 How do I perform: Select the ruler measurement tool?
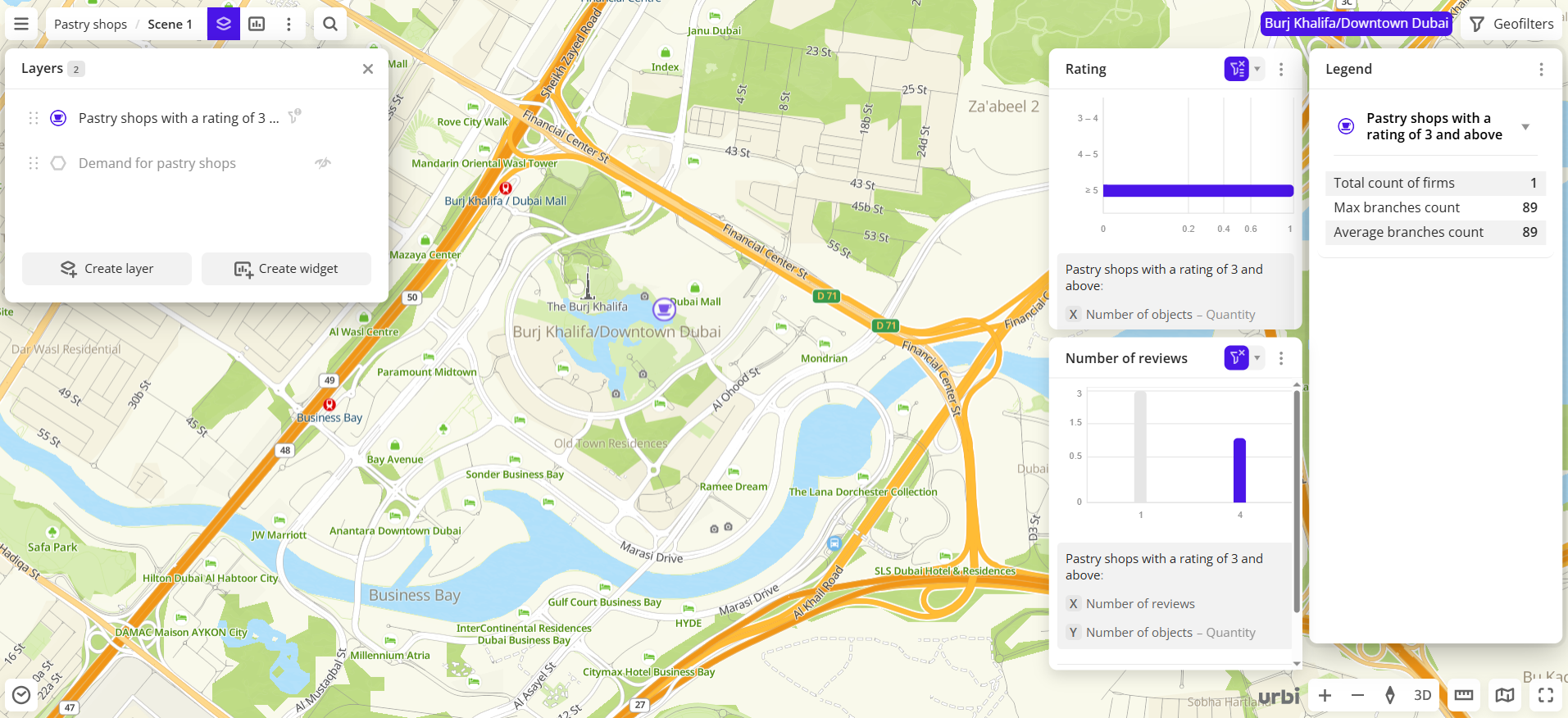(x=1464, y=695)
